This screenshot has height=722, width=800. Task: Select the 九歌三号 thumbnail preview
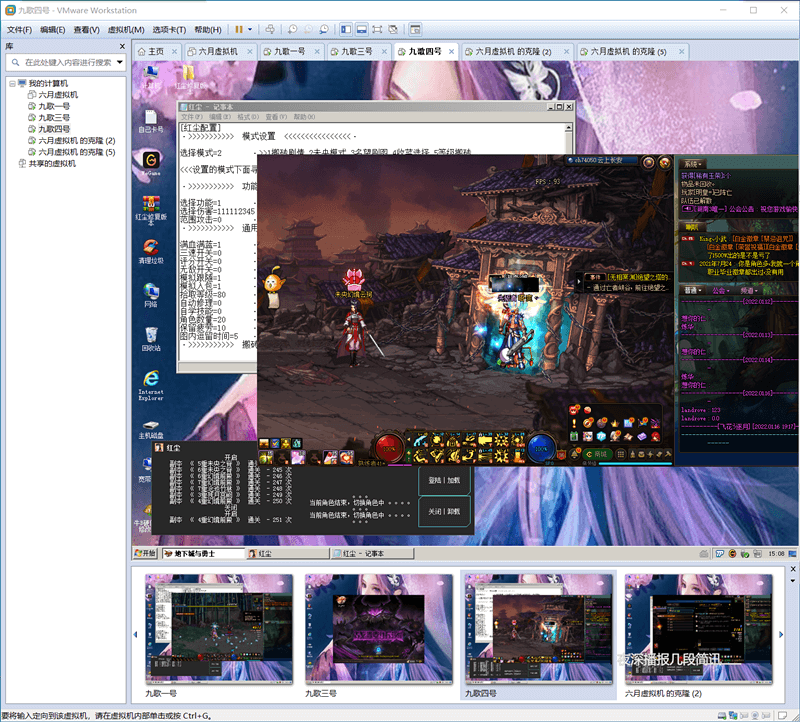tap(379, 629)
